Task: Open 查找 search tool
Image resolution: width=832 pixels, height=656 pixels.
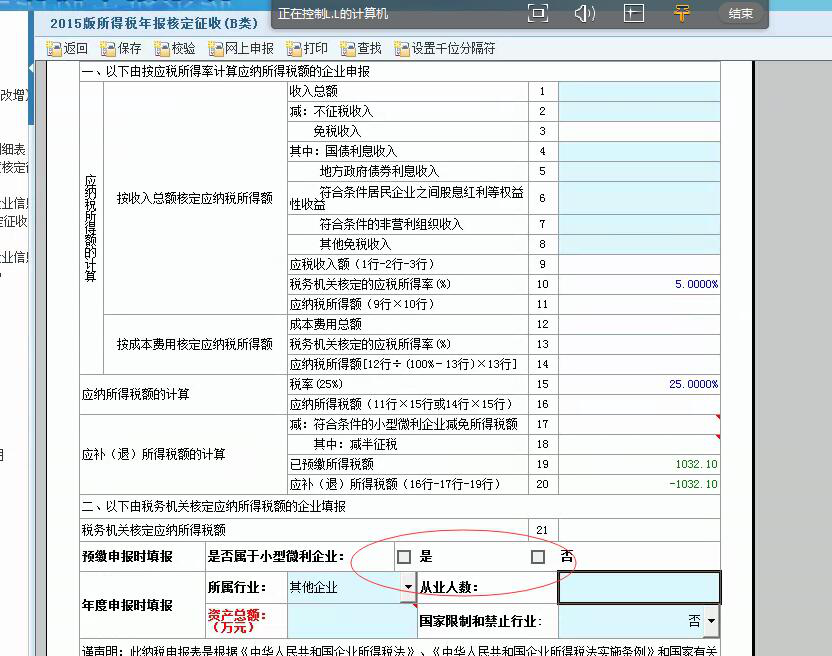Action: click(x=361, y=48)
